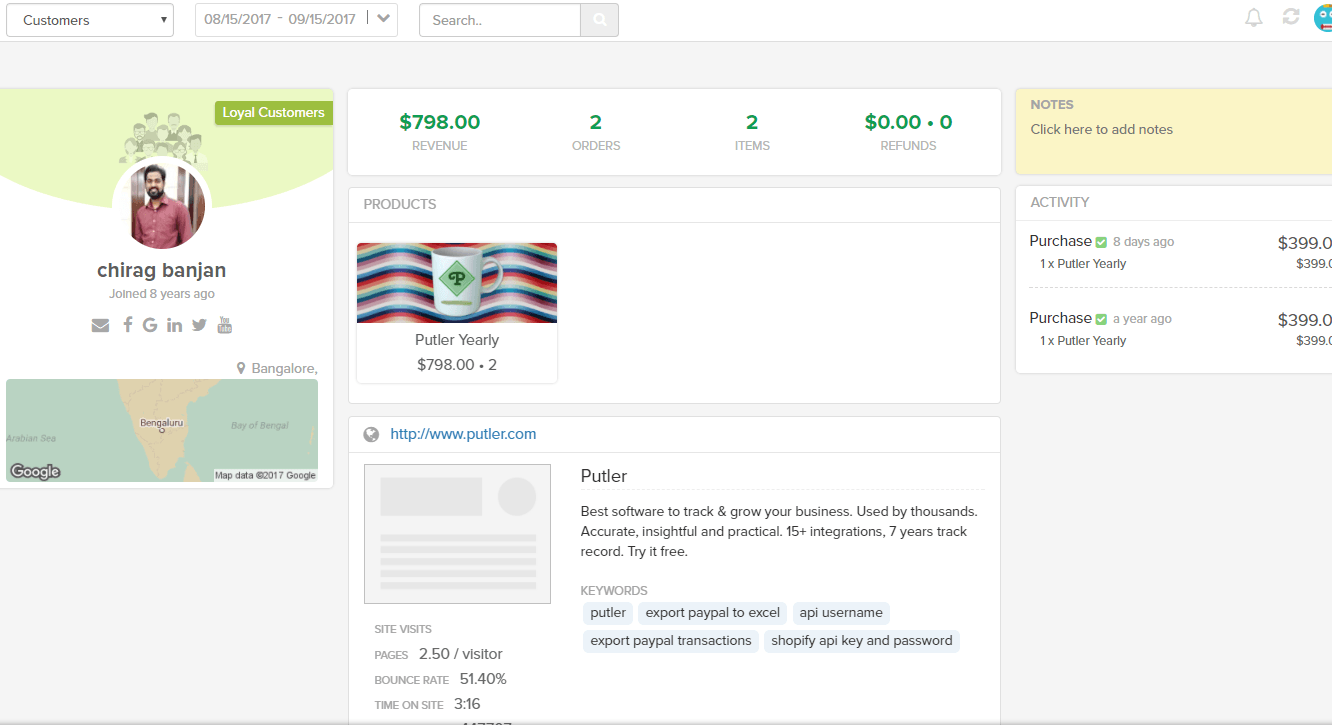Click '1 x Putler Yearly' under 8 days ago purchase
The height and width of the screenshot is (726, 1332).
1083,264
